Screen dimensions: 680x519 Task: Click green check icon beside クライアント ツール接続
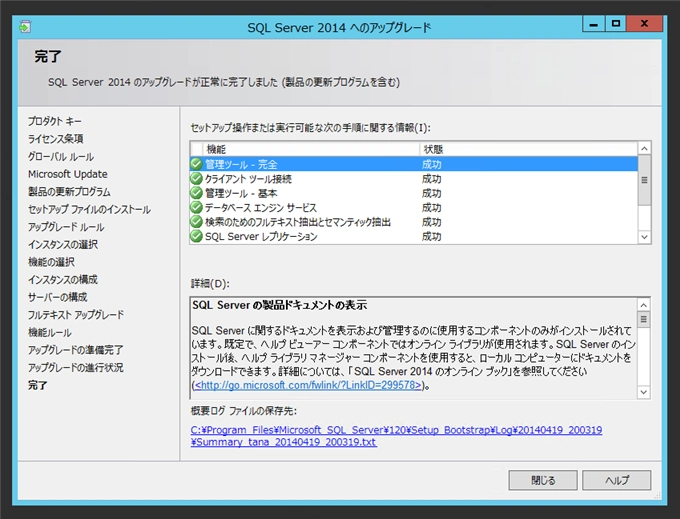[196, 179]
